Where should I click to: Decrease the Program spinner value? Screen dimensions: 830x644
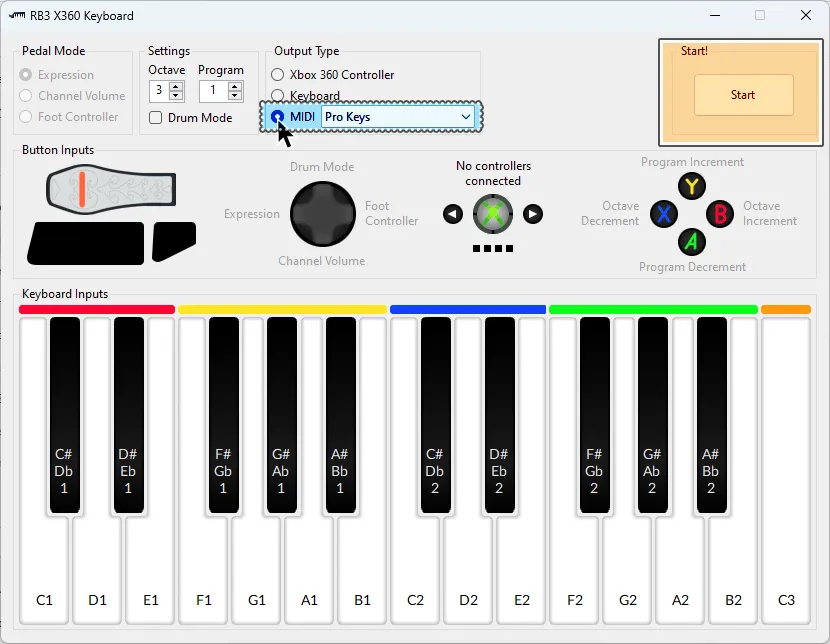[235, 96]
